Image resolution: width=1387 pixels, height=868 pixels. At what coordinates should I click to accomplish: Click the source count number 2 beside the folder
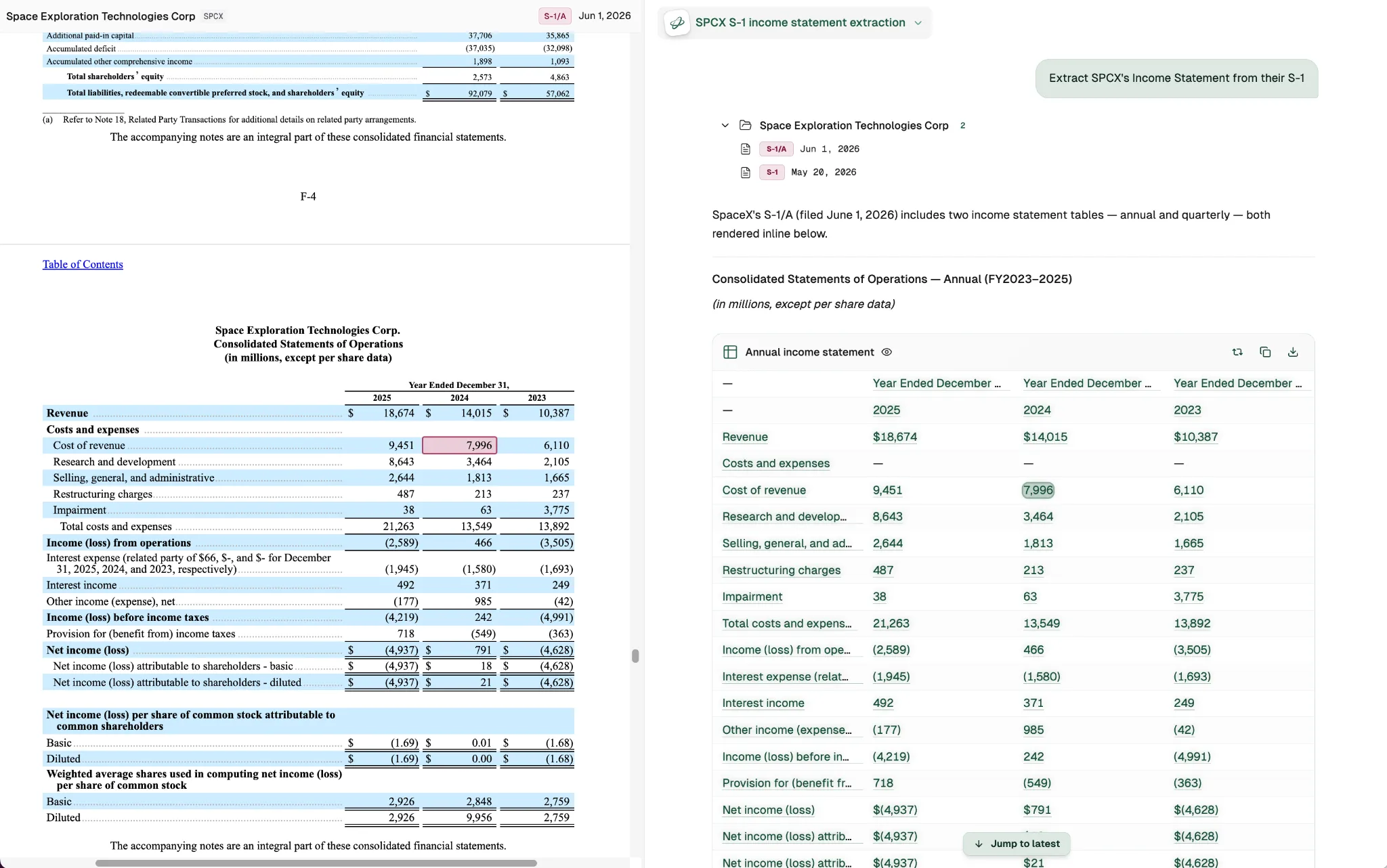[x=962, y=125]
